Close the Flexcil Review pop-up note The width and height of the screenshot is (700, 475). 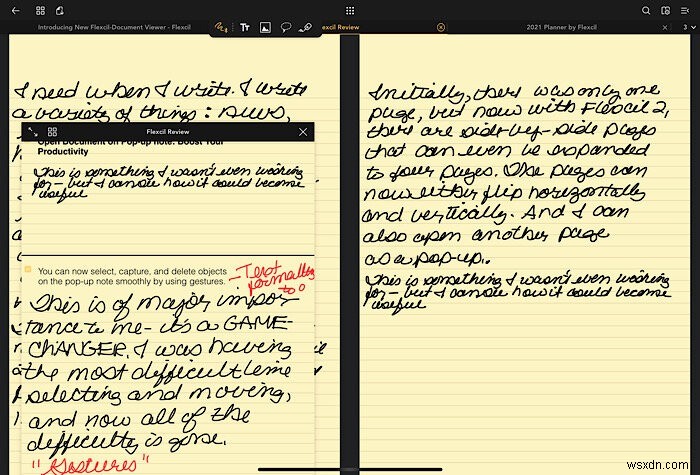(x=303, y=132)
